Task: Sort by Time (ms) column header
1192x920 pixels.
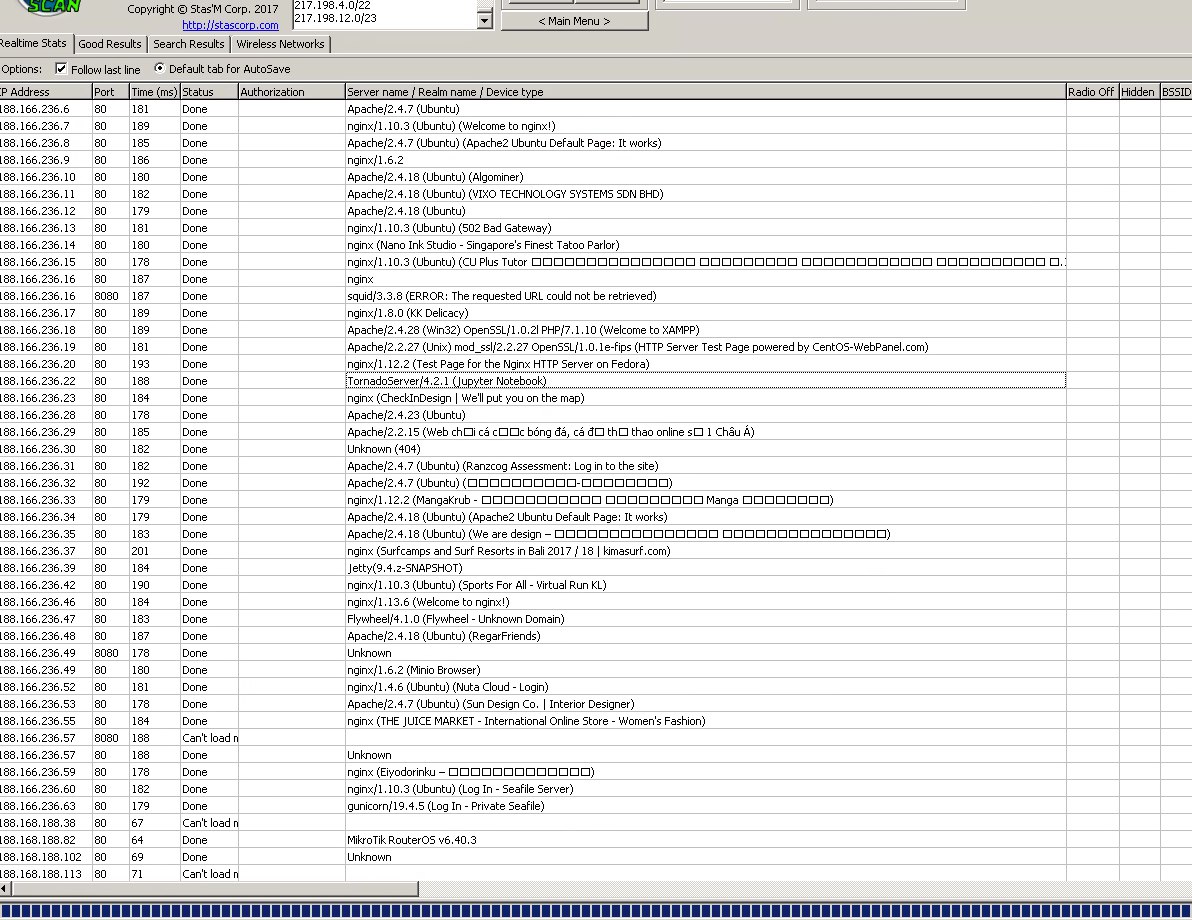Action: click(154, 92)
